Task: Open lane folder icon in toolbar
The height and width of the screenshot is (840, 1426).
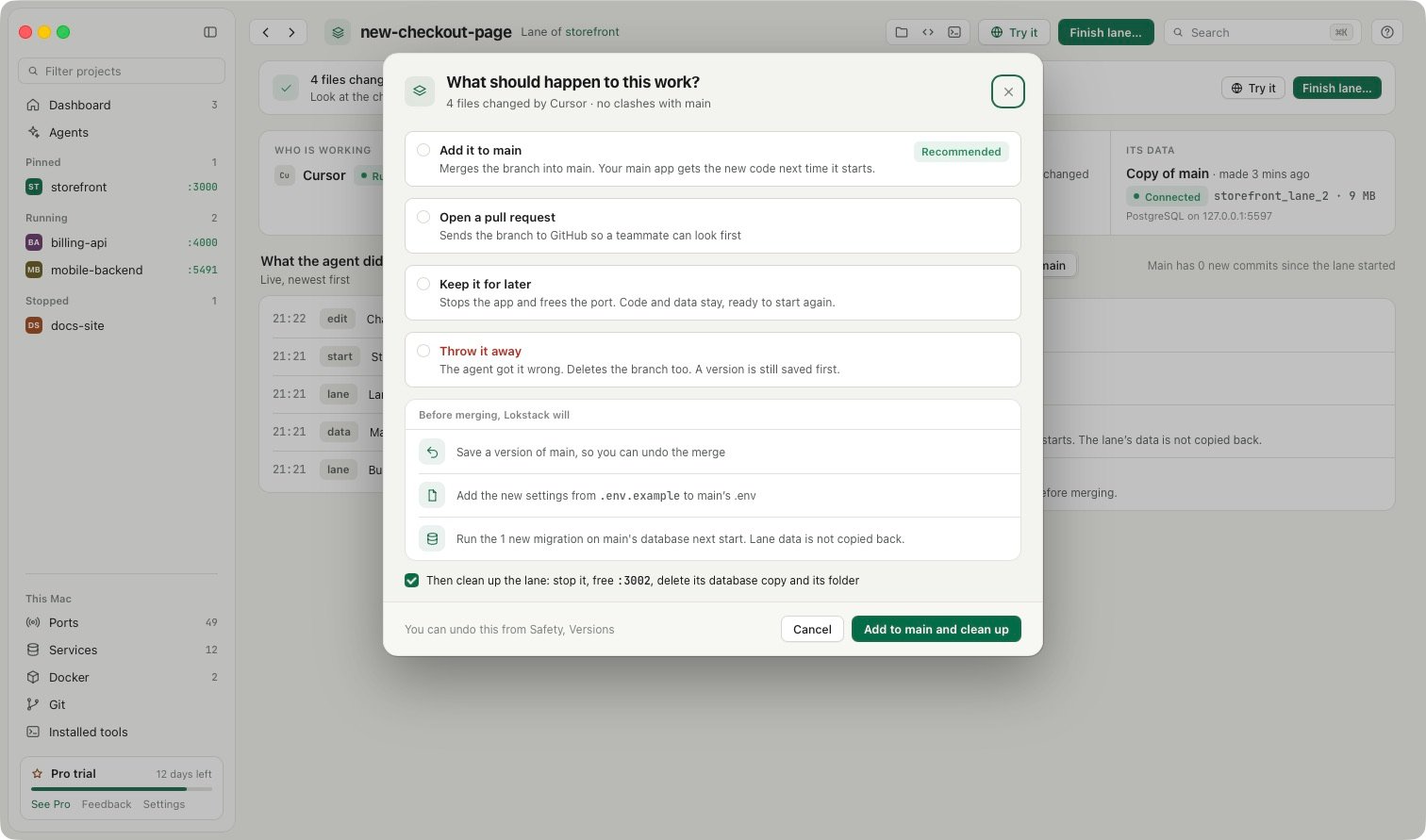Action: tap(902, 32)
